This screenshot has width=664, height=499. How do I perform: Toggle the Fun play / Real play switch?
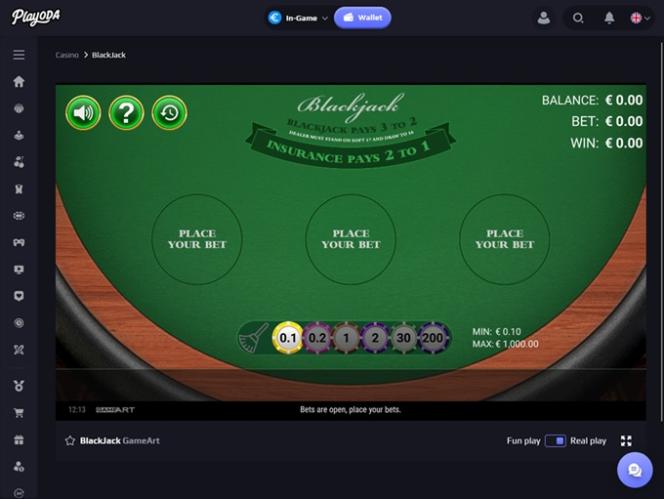point(555,441)
